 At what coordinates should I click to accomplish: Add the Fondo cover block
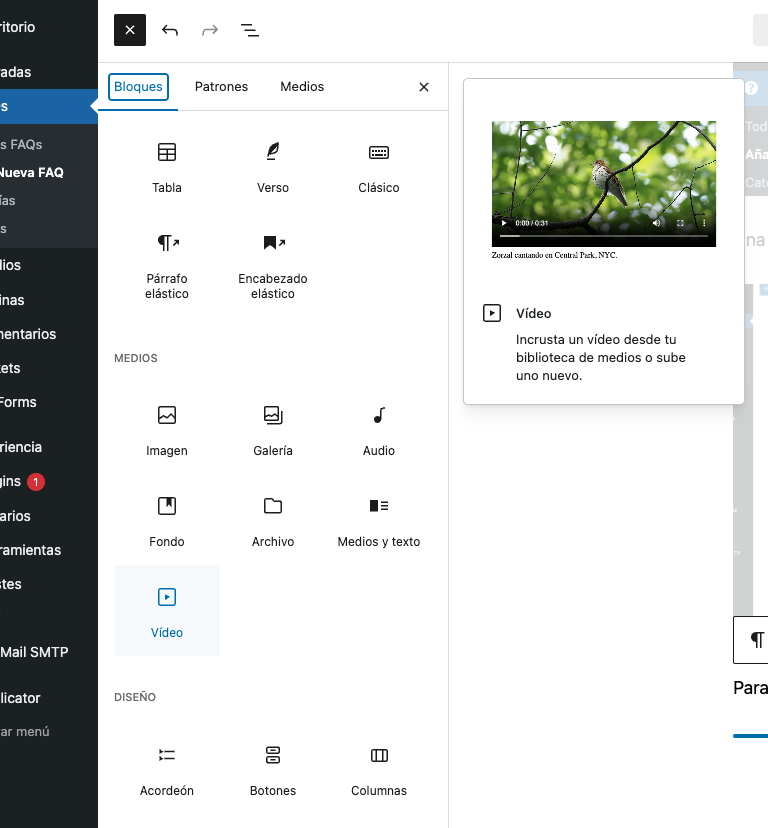167,520
